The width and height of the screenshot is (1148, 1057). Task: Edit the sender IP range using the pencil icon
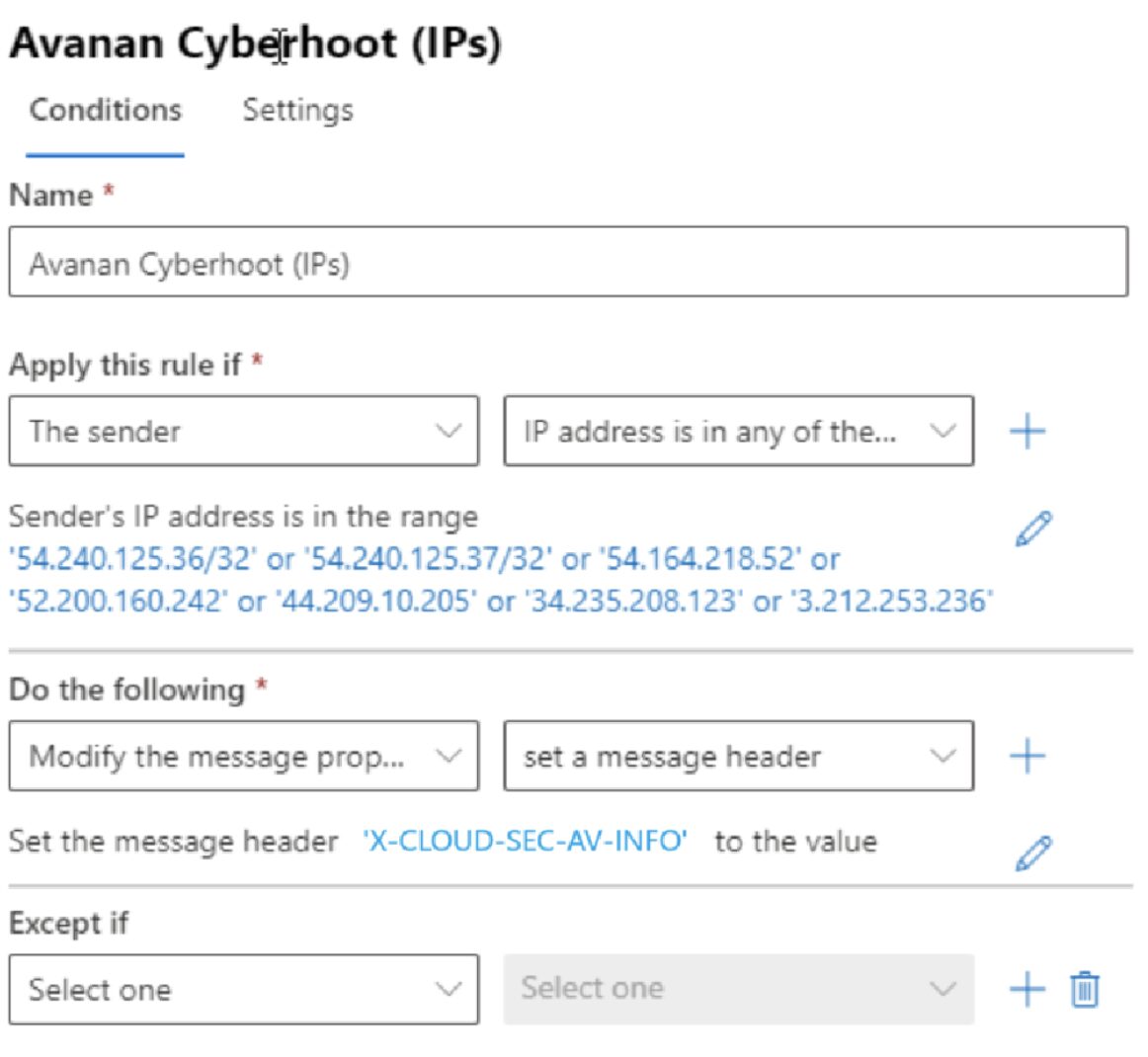[x=1033, y=528]
